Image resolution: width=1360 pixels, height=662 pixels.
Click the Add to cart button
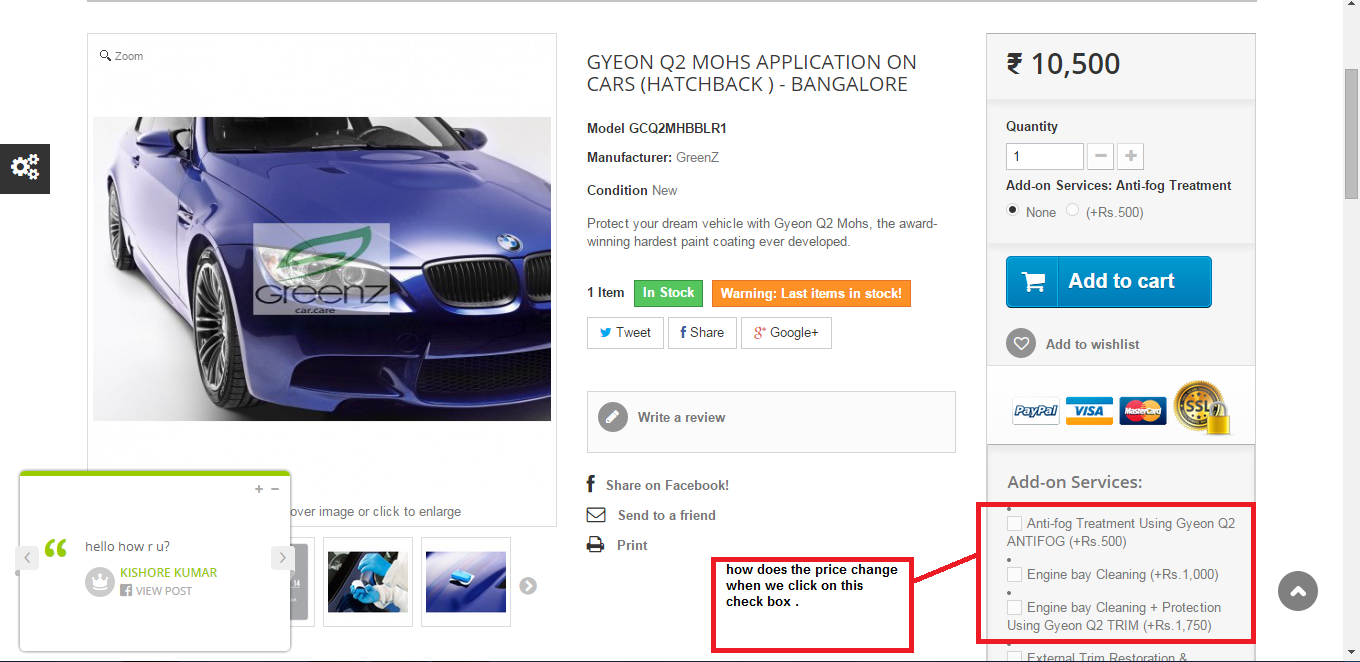point(1109,282)
